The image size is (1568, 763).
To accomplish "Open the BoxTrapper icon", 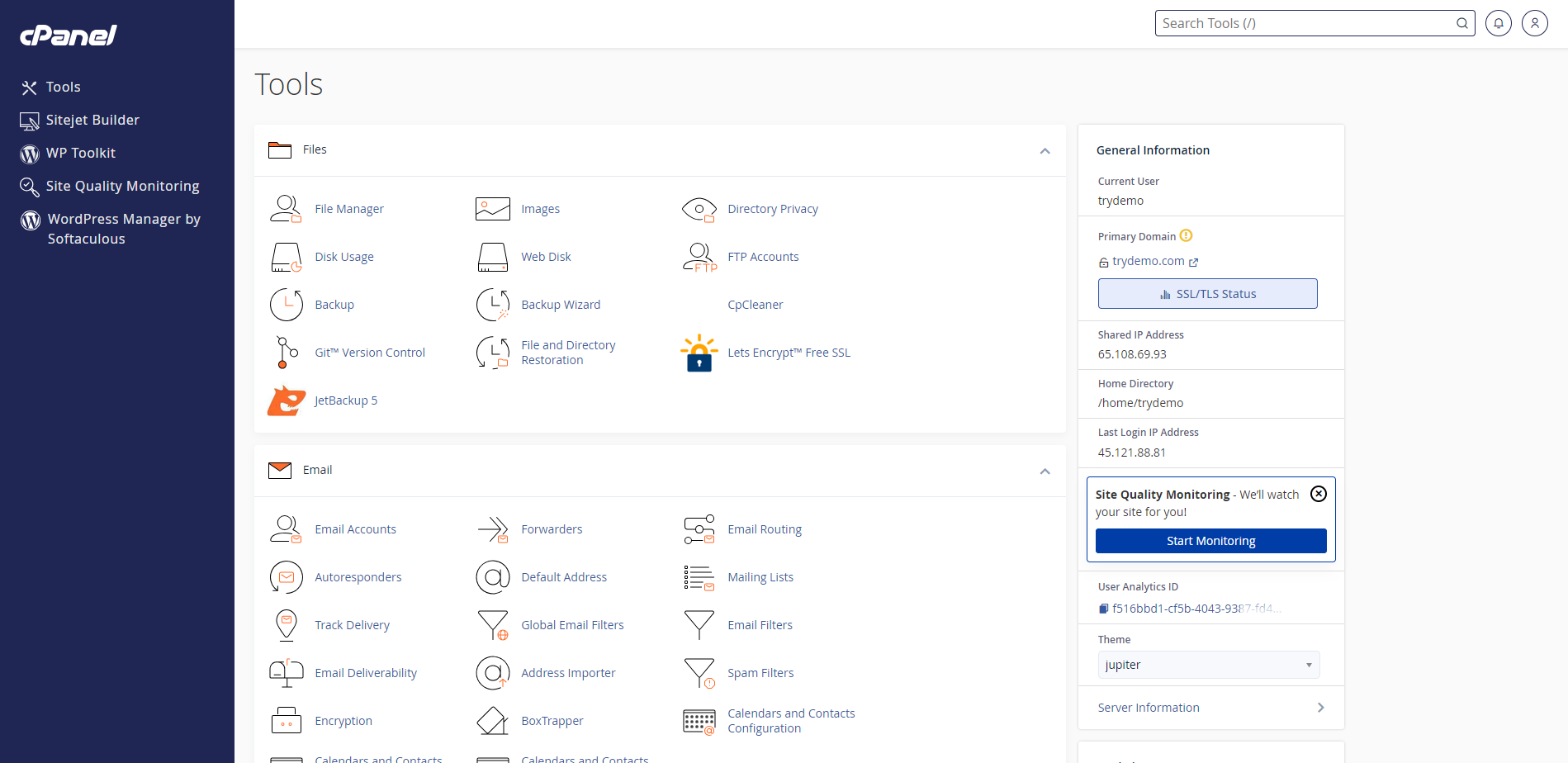I will point(492,721).
